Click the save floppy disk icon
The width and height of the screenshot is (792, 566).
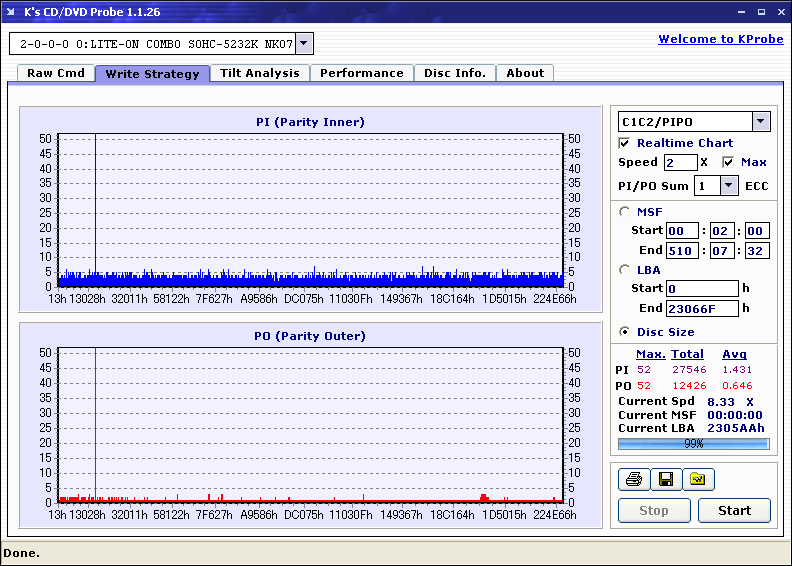tap(665, 480)
